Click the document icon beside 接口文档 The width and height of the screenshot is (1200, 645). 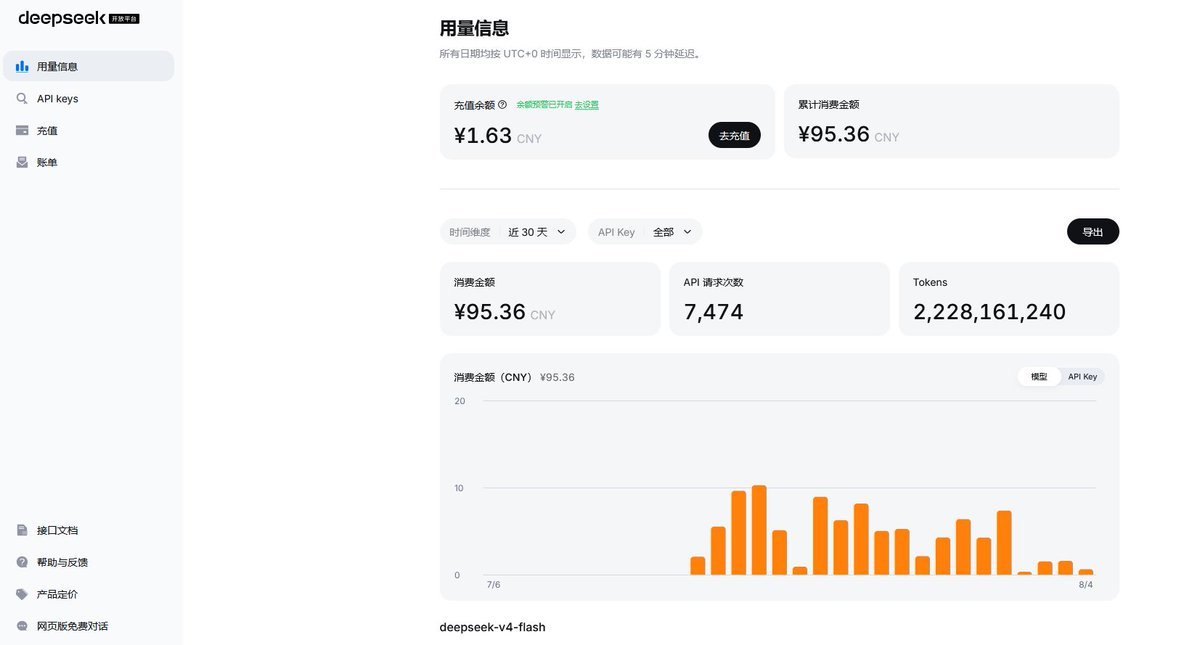[x=22, y=530]
